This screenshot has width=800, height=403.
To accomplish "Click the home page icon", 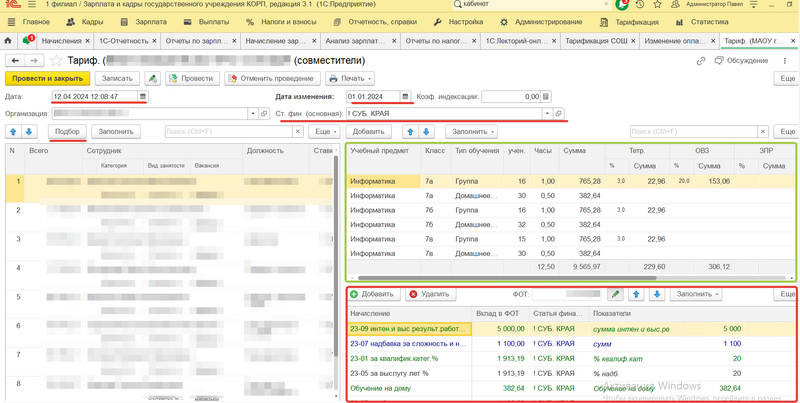I will click(8, 41).
